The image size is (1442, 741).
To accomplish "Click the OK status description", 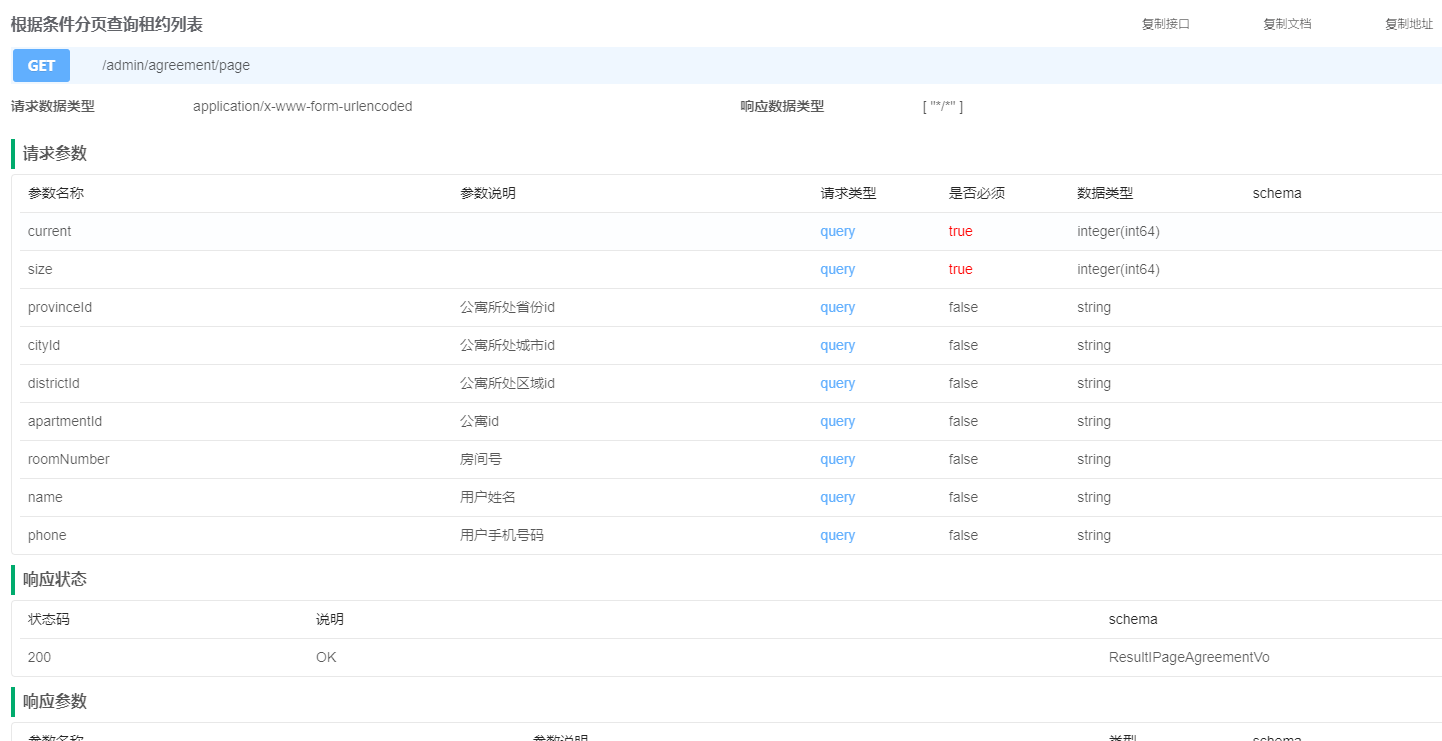I will click(x=326, y=657).
